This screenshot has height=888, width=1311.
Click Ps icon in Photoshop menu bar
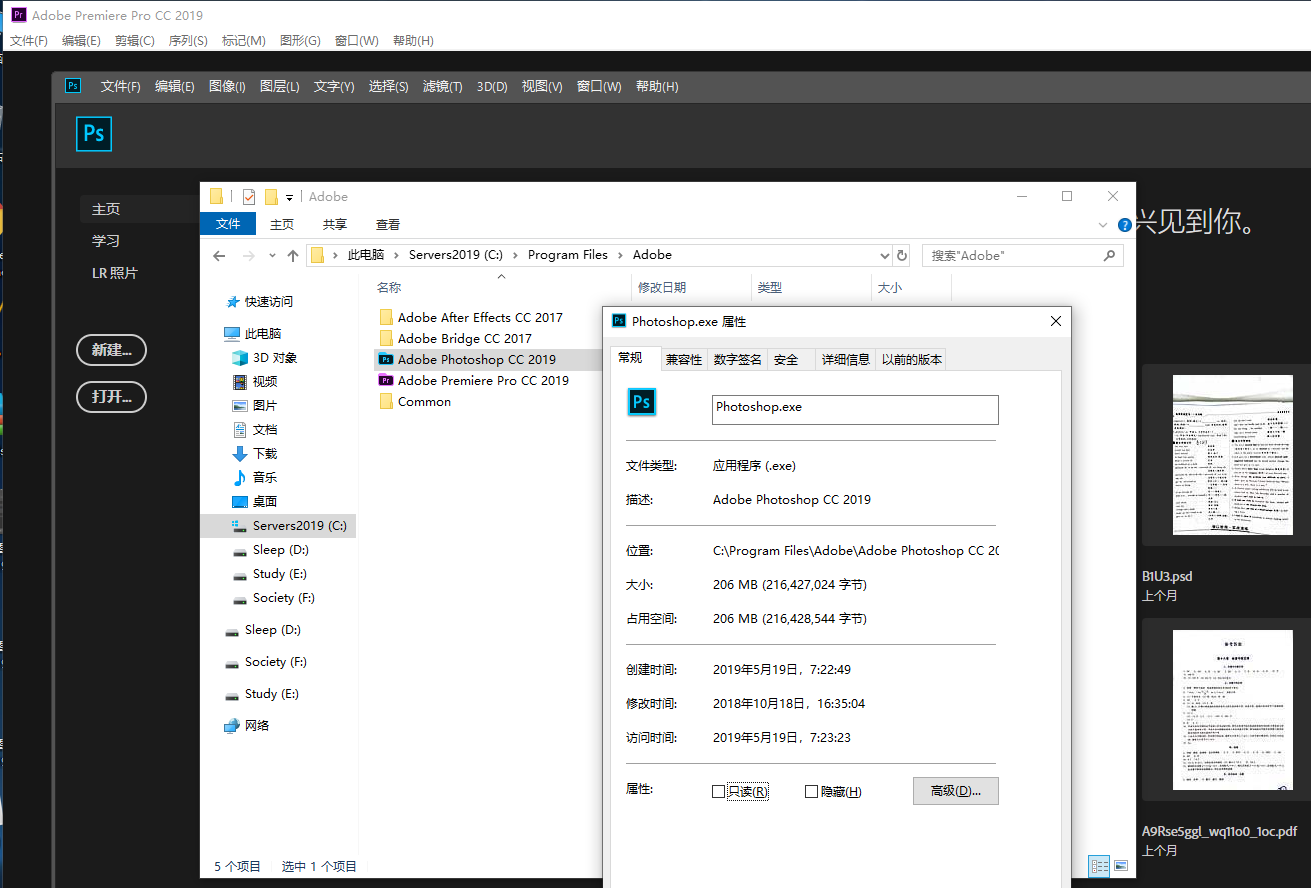[73, 86]
